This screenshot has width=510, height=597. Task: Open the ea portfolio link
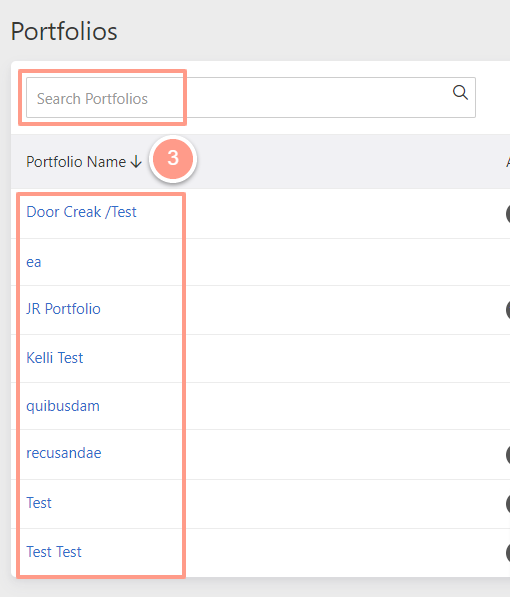[34, 262]
